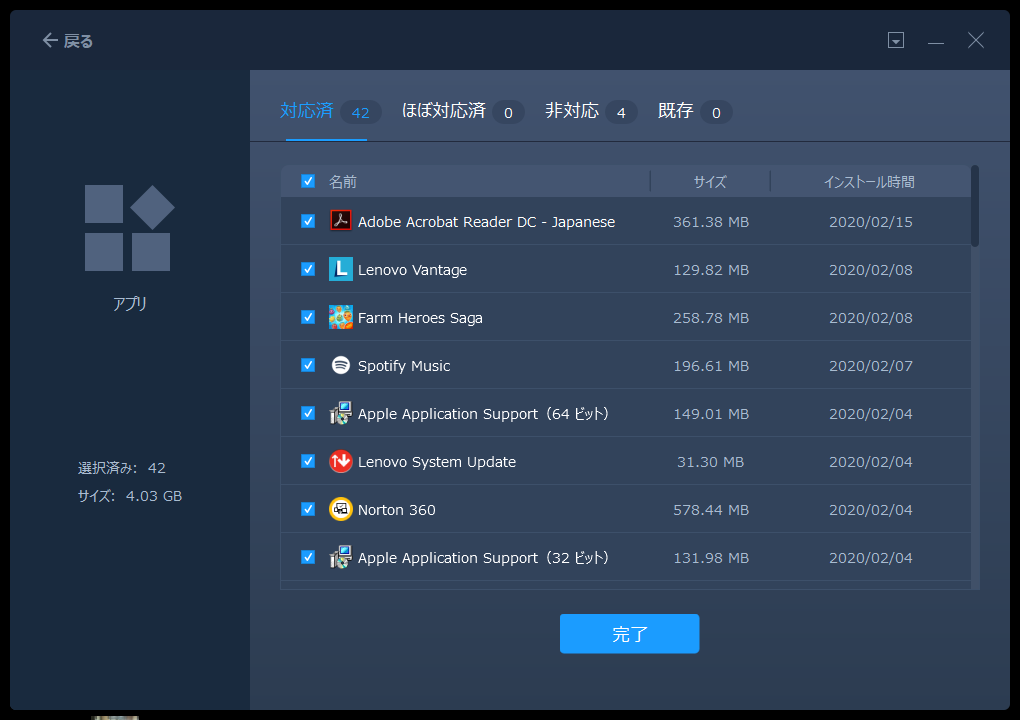Image resolution: width=1020 pixels, height=720 pixels.
Task: Click the 31.30 MB size value
Action: tap(710, 462)
